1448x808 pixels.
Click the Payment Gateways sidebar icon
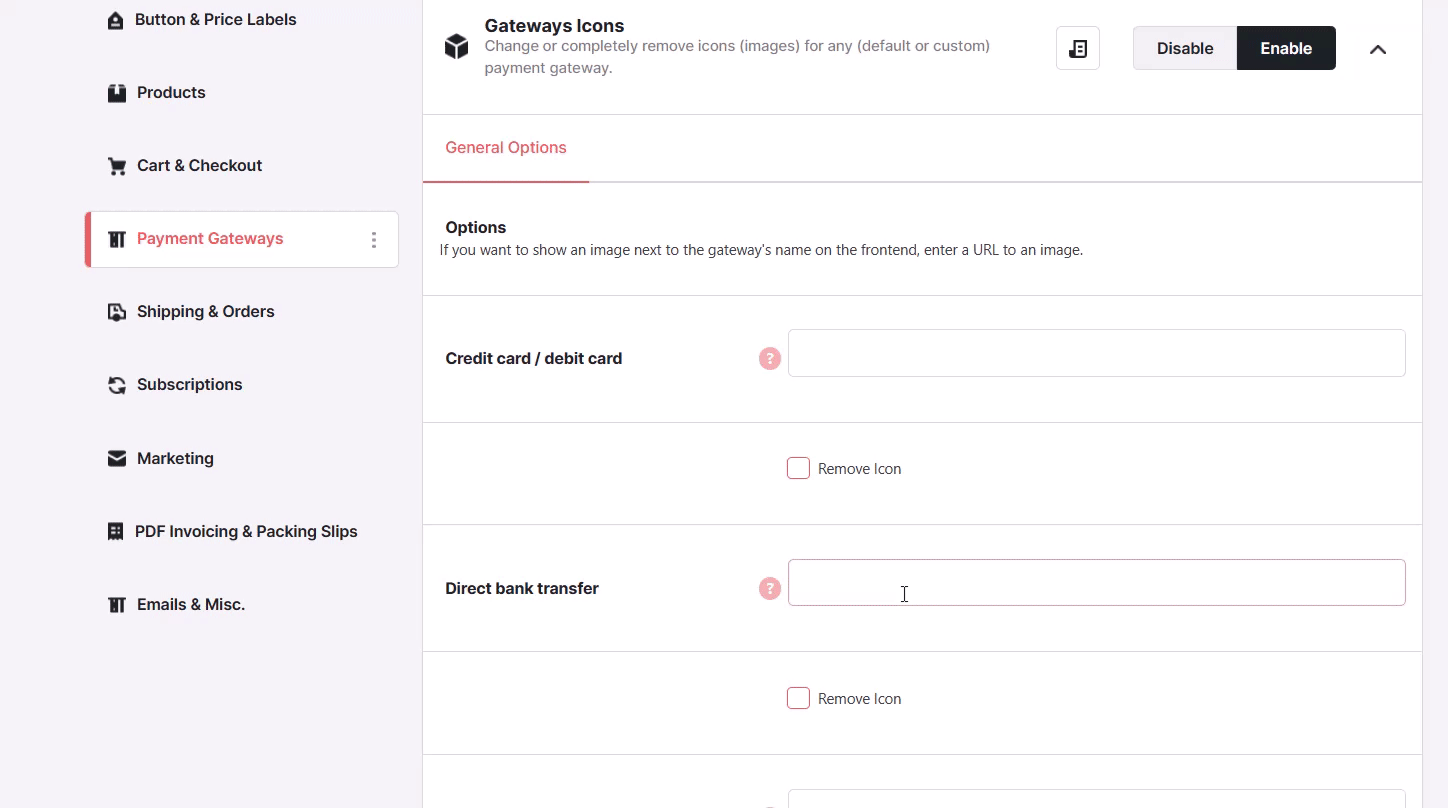[117, 239]
